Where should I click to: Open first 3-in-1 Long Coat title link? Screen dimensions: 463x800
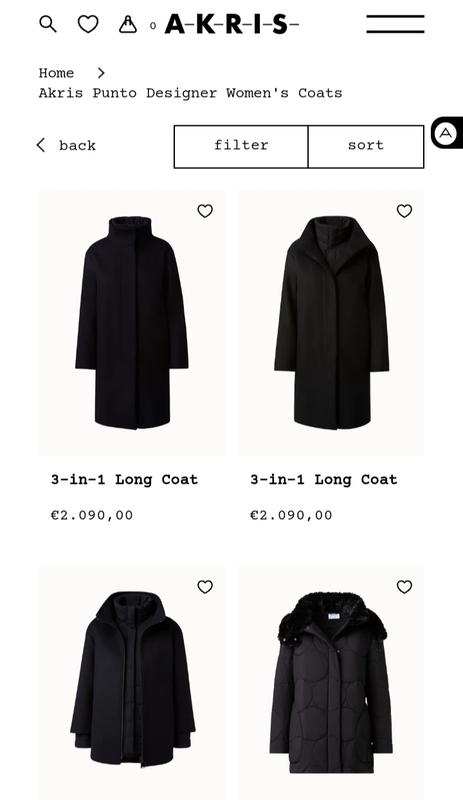coord(124,480)
